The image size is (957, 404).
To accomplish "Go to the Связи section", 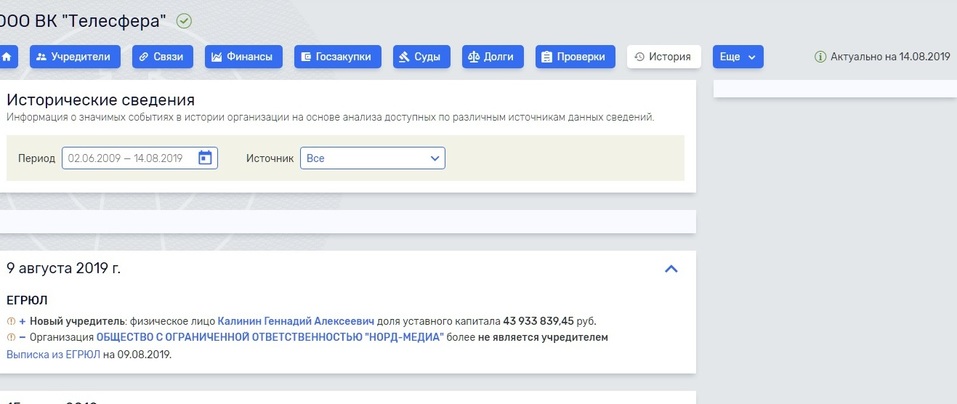I will pos(162,57).
